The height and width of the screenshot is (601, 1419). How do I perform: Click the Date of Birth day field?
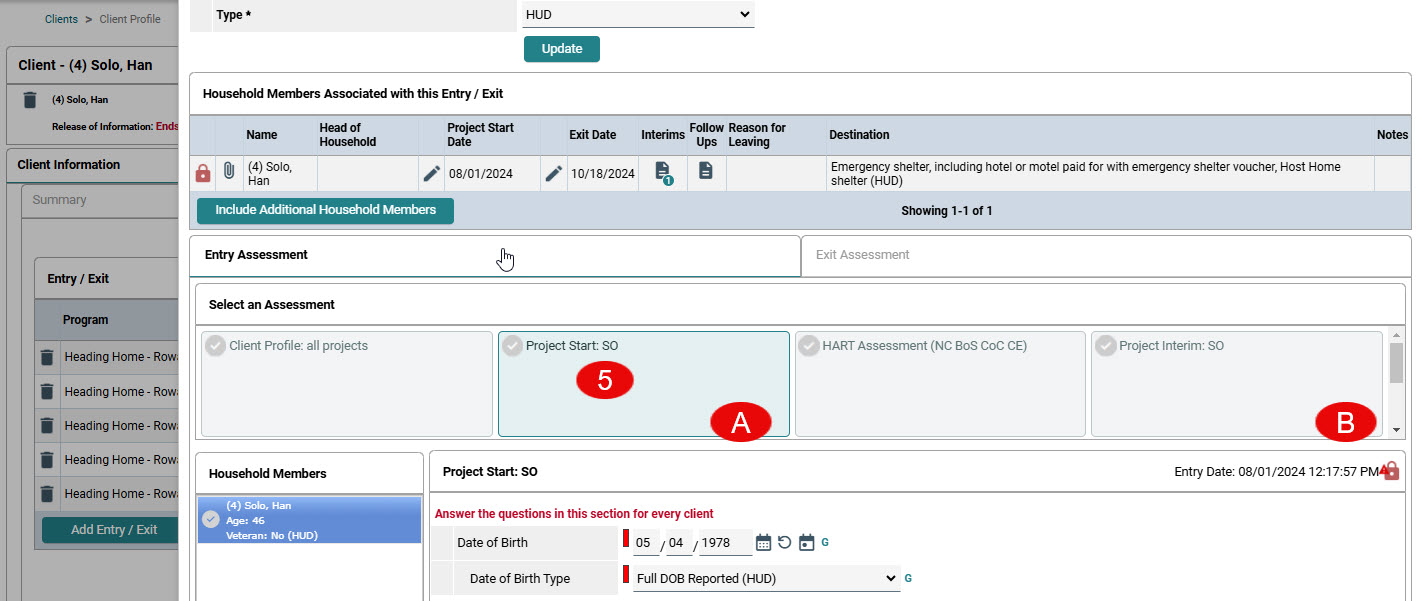(x=679, y=543)
